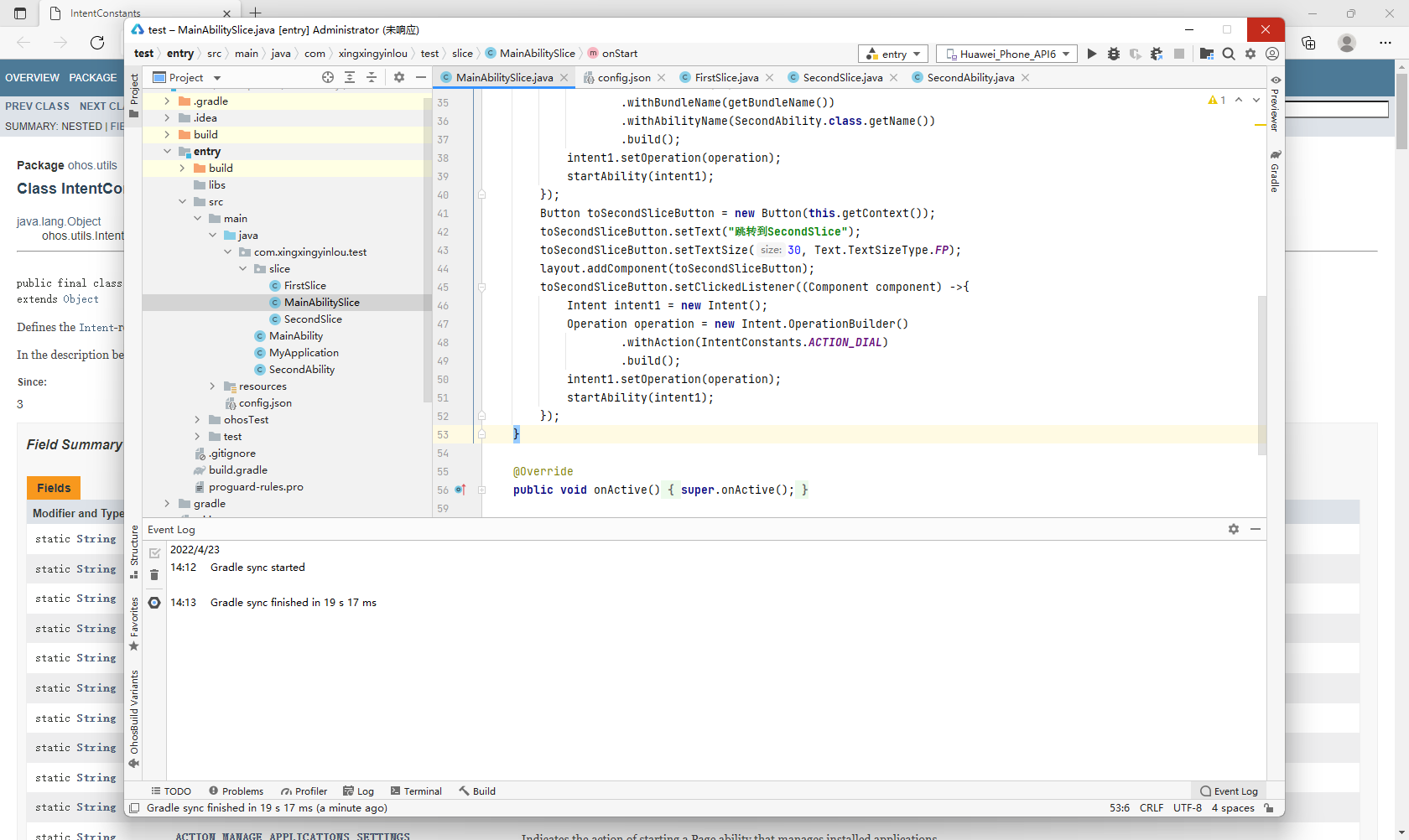Change UTF-8 encoding in status bar
Image resolution: width=1409 pixels, height=840 pixels.
tap(1188, 808)
